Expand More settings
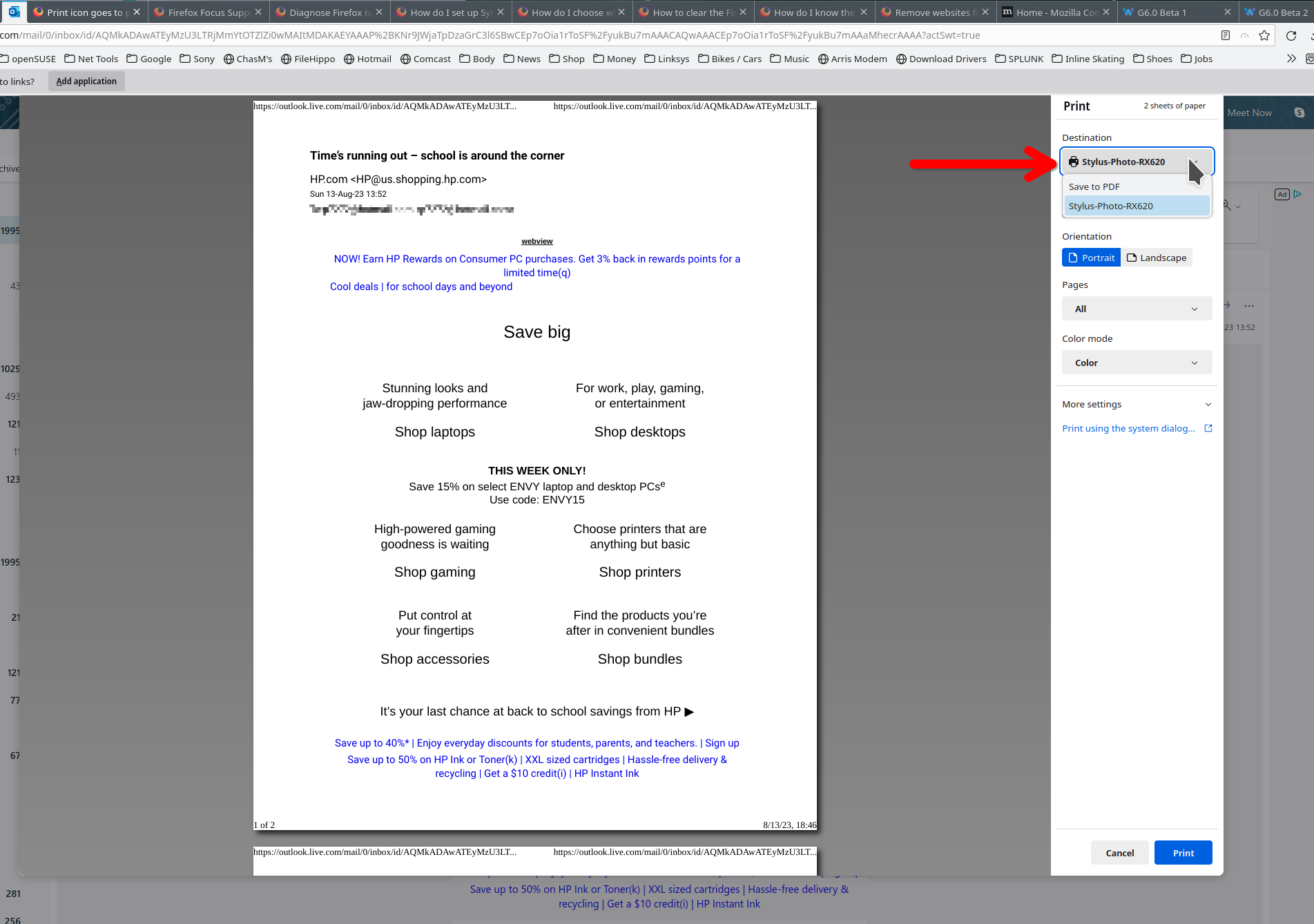 click(1137, 404)
